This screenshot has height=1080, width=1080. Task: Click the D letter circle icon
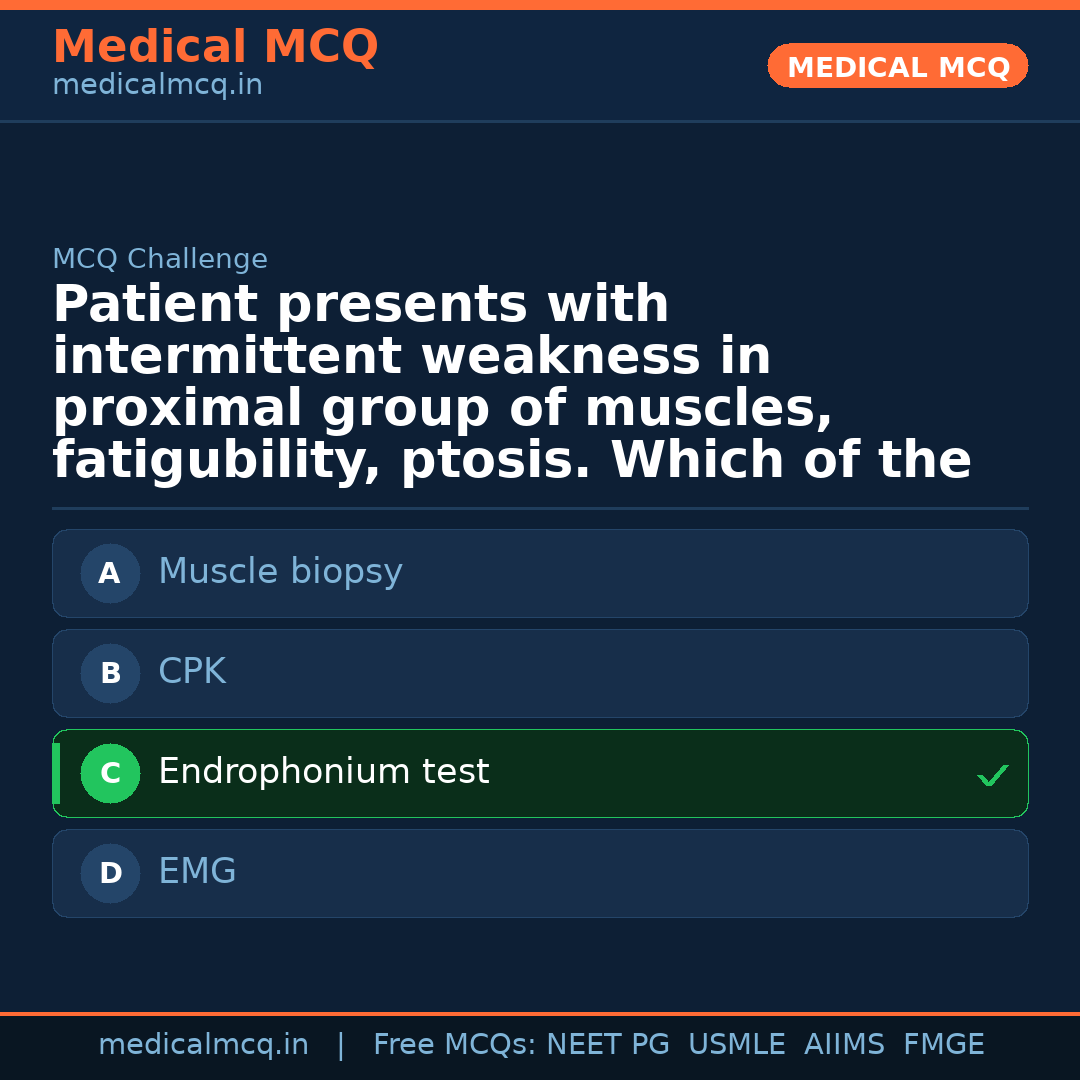(x=110, y=874)
